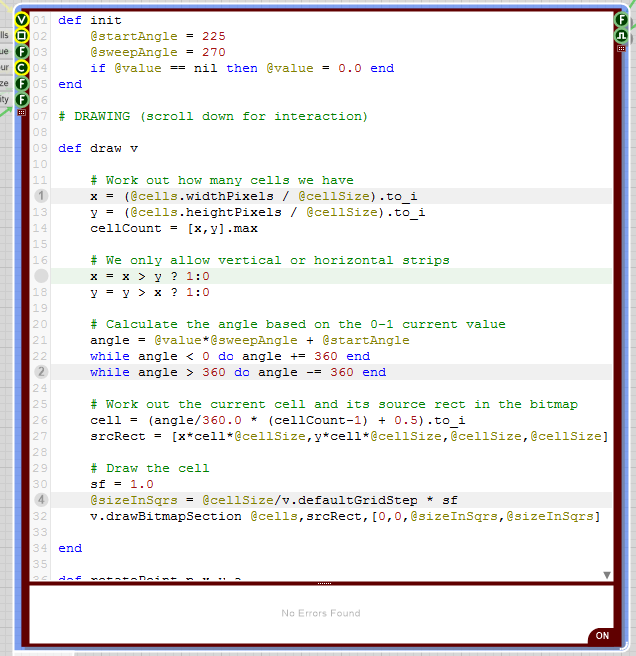The height and width of the screenshot is (656, 636).
Task: Select the square Bitmap input connector
Action: click(22, 36)
